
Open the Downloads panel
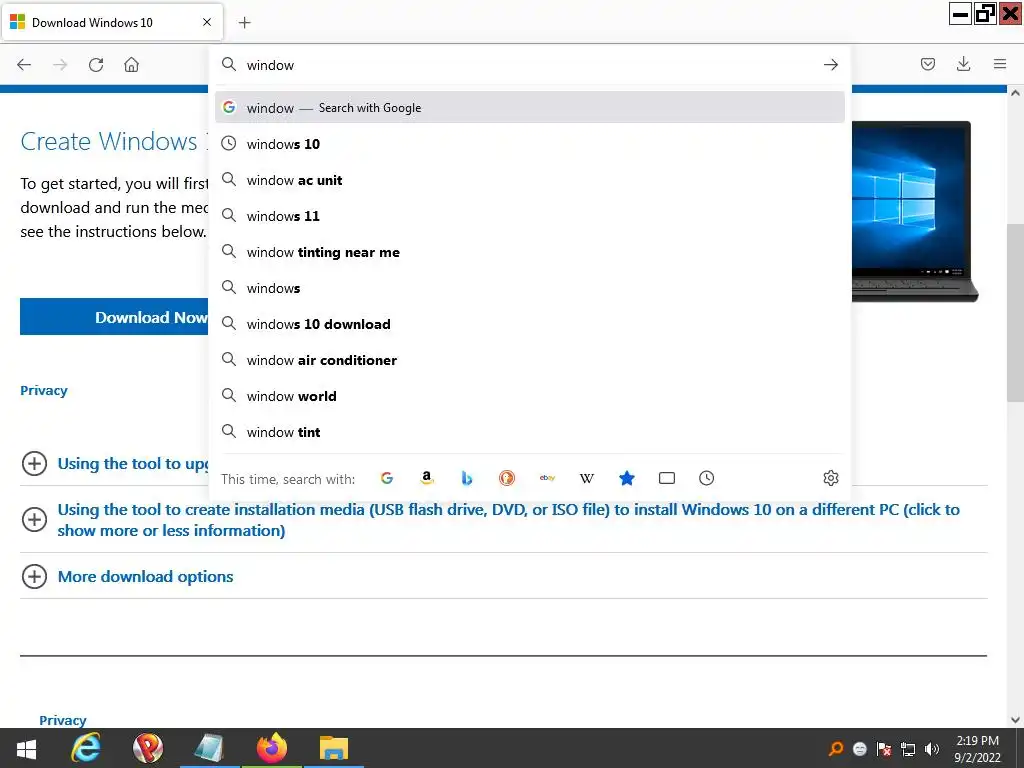(x=963, y=64)
